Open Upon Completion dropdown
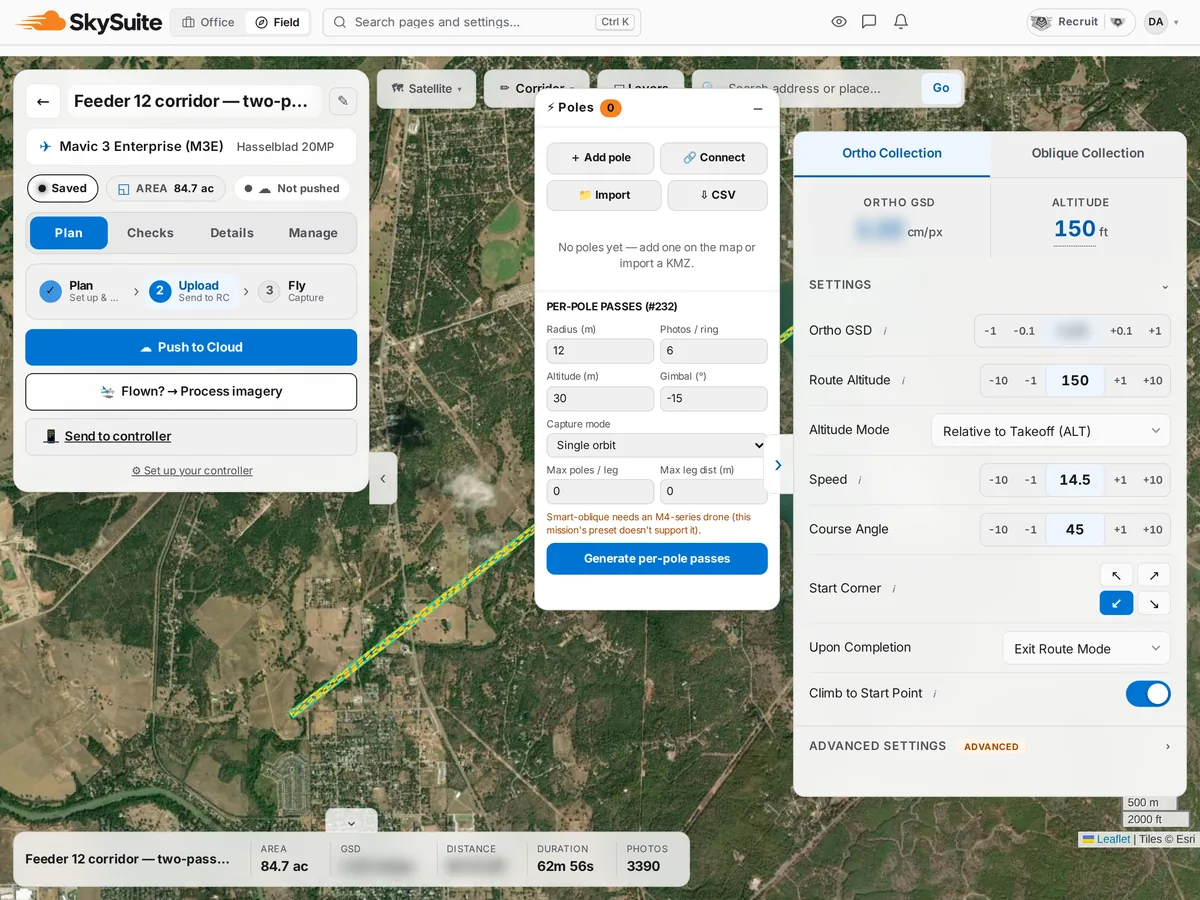Viewport: 1200px width, 900px height. point(1086,648)
